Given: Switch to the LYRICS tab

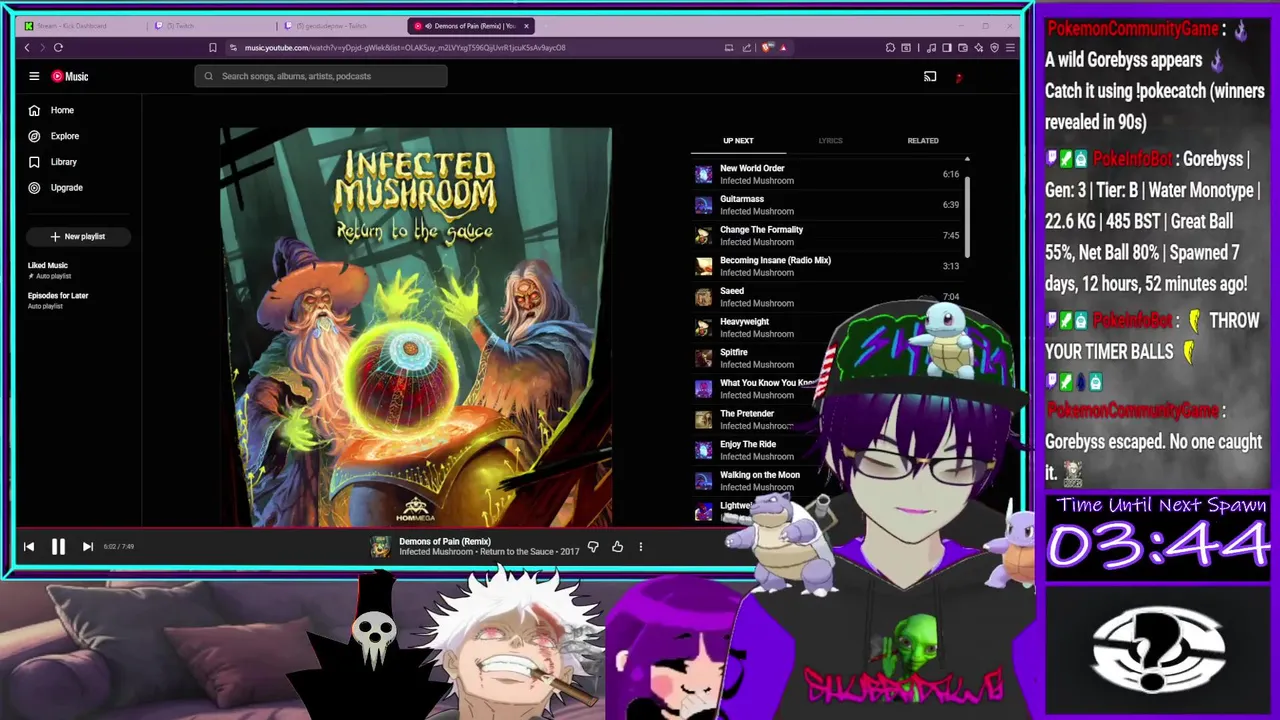Looking at the screenshot, I should point(830,141).
